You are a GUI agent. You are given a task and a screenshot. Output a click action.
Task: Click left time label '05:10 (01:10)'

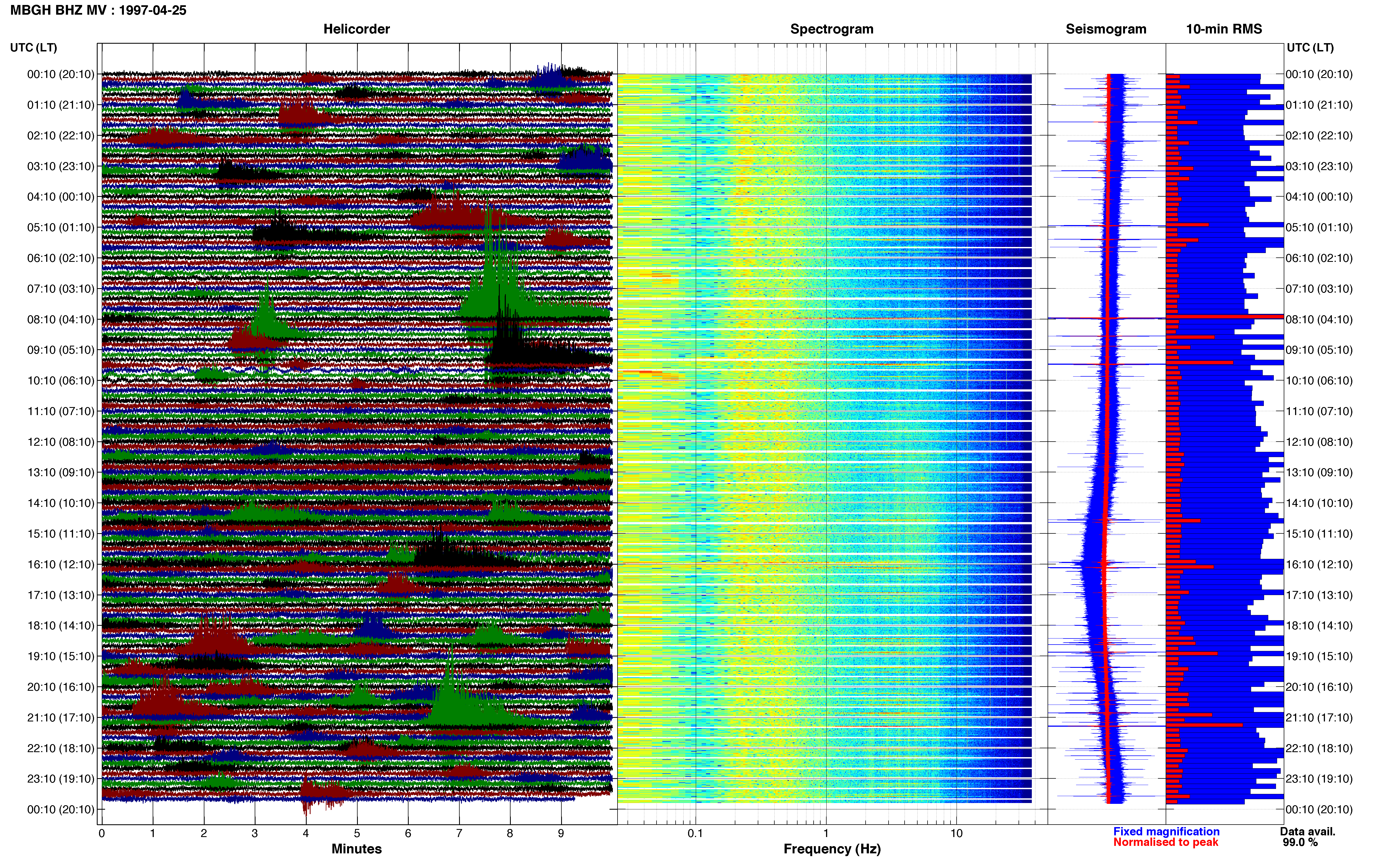tap(60, 227)
